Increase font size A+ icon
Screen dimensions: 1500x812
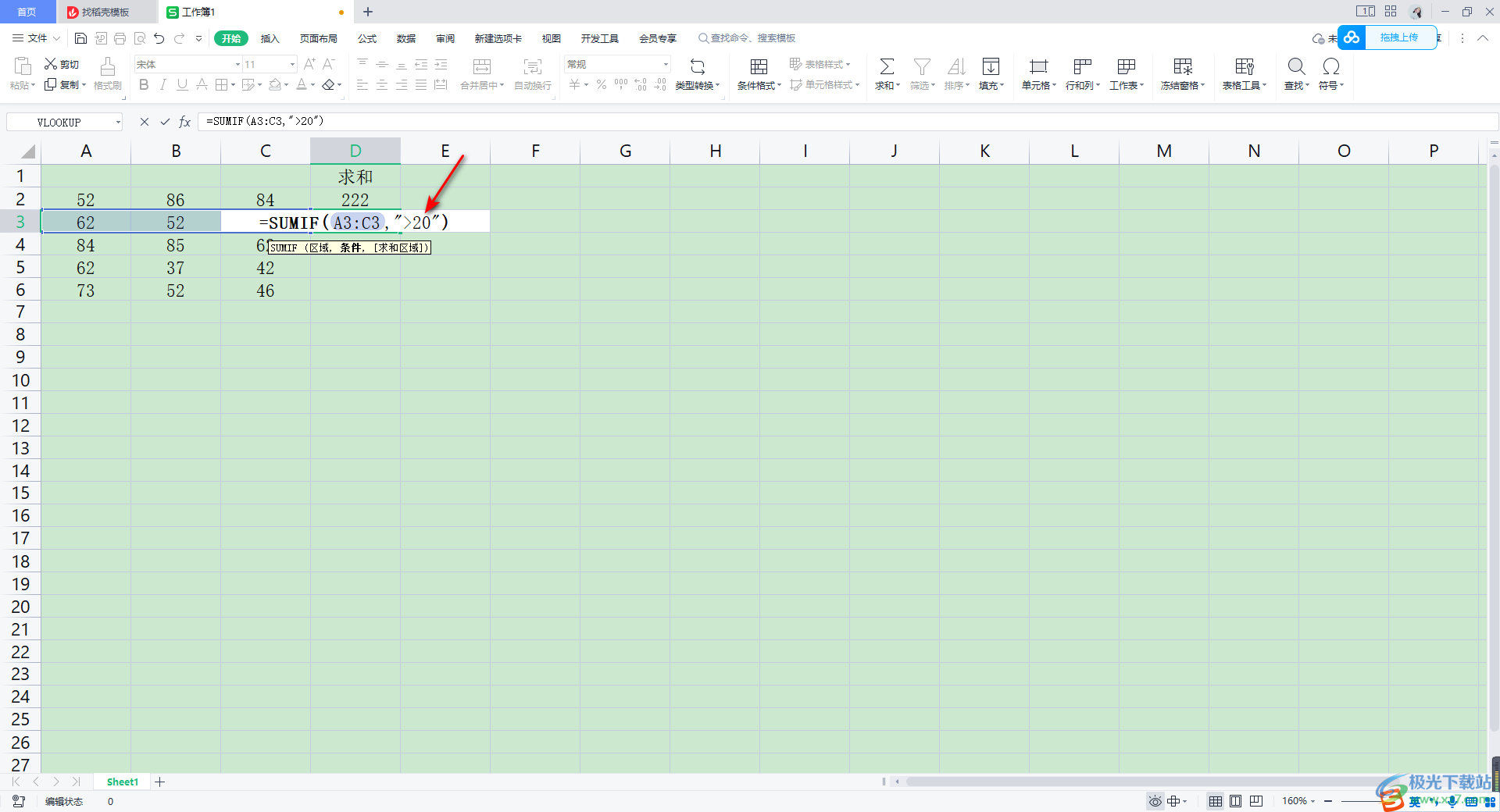click(309, 64)
